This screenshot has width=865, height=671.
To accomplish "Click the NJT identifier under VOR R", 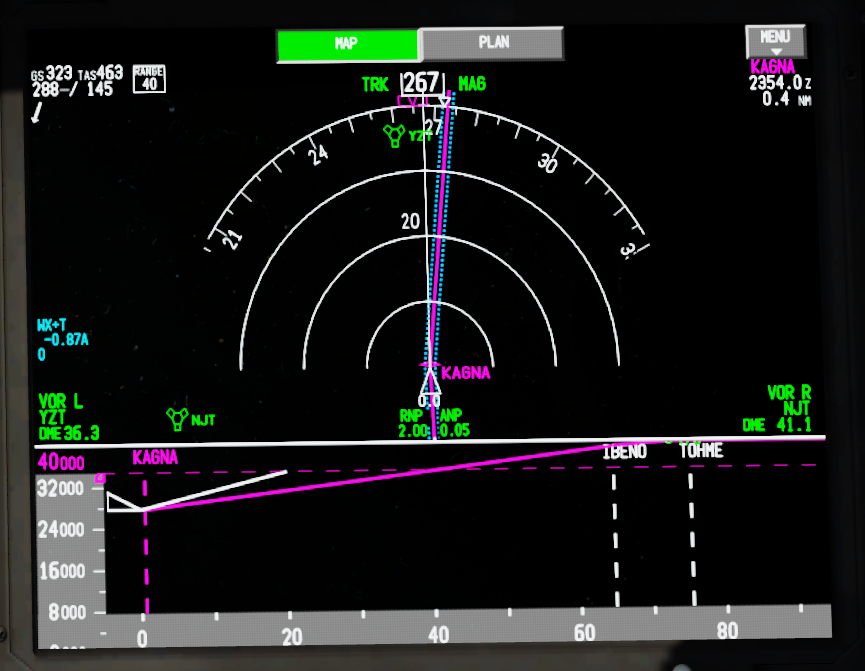I will [797, 408].
